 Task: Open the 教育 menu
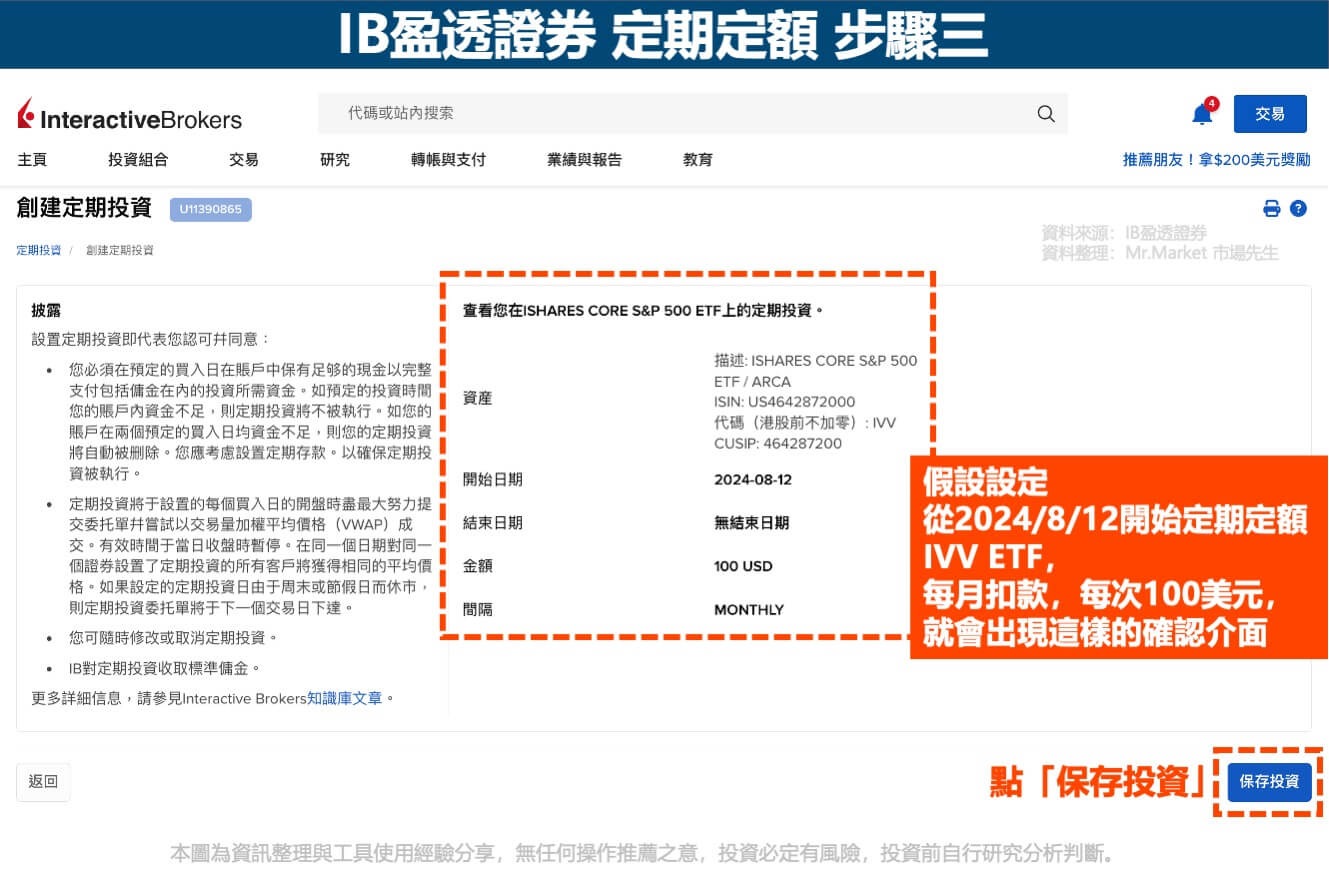pyautogui.click(x=698, y=160)
